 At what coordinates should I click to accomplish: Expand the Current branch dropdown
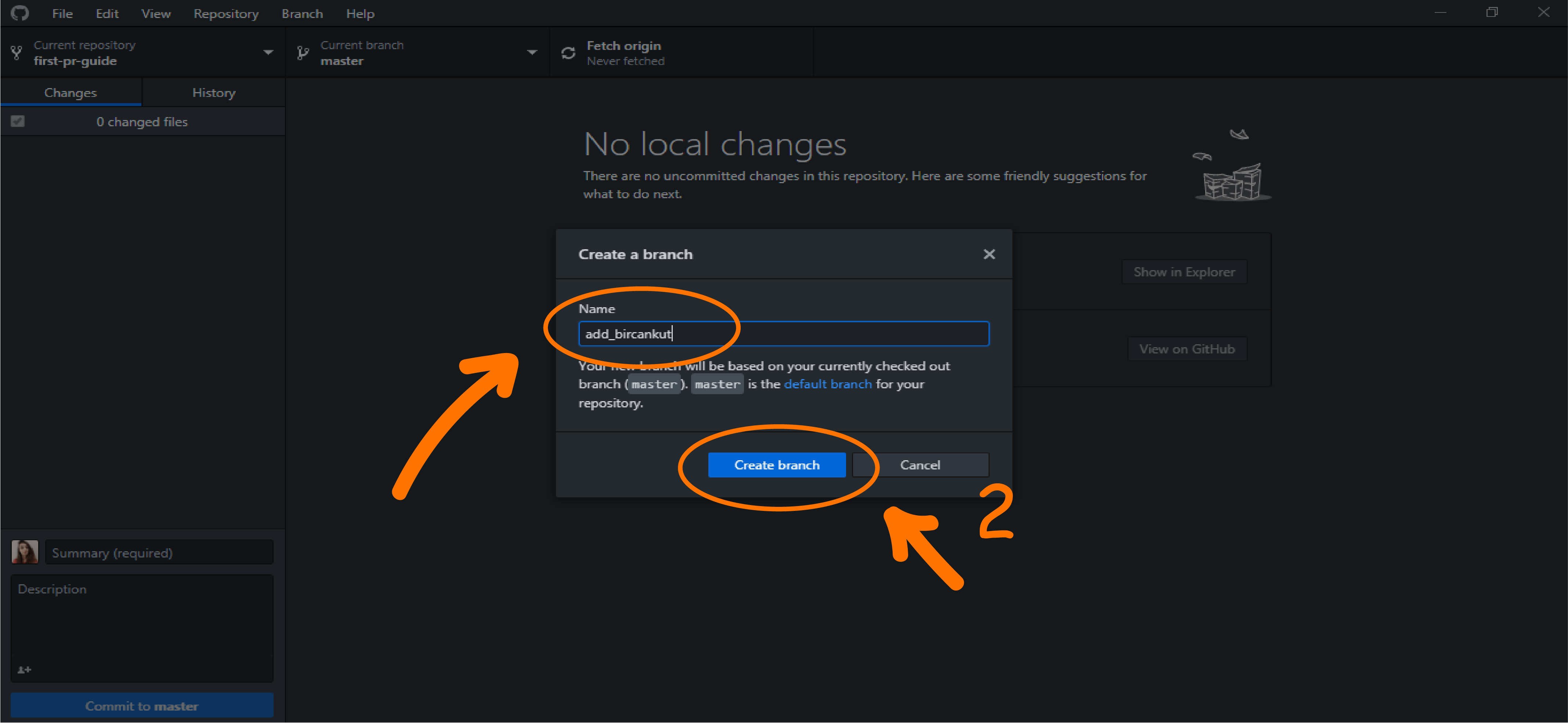click(531, 52)
